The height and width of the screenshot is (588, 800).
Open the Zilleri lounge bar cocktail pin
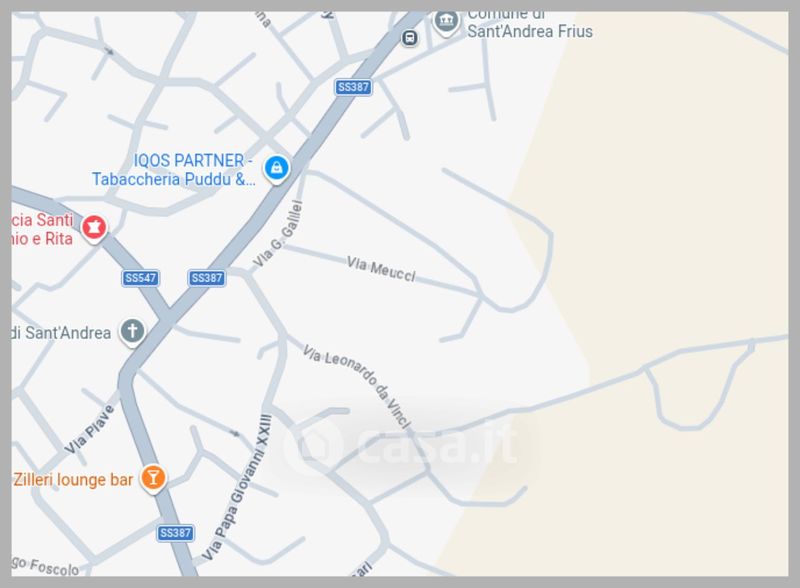click(153, 479)
